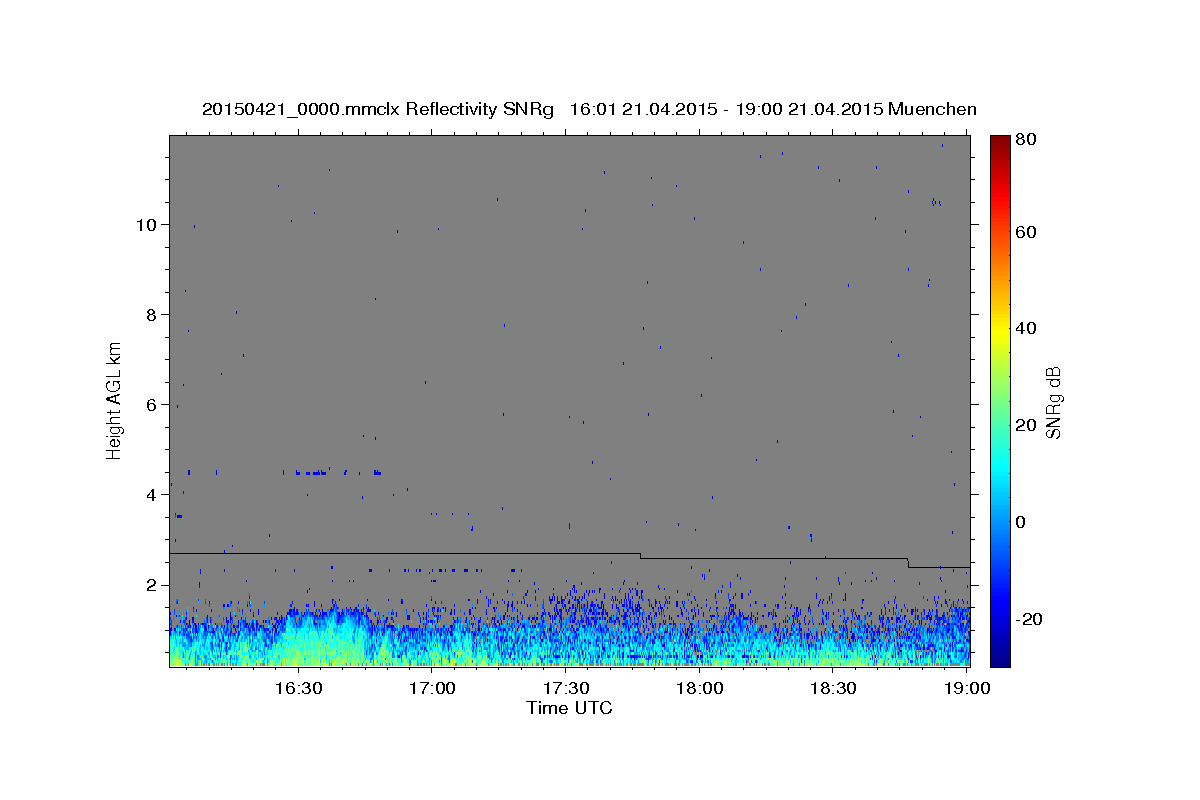This screenshot has width=1200, height=800.
Task: Click the colorbar value 60
Action: click(x=1026, y=232)
